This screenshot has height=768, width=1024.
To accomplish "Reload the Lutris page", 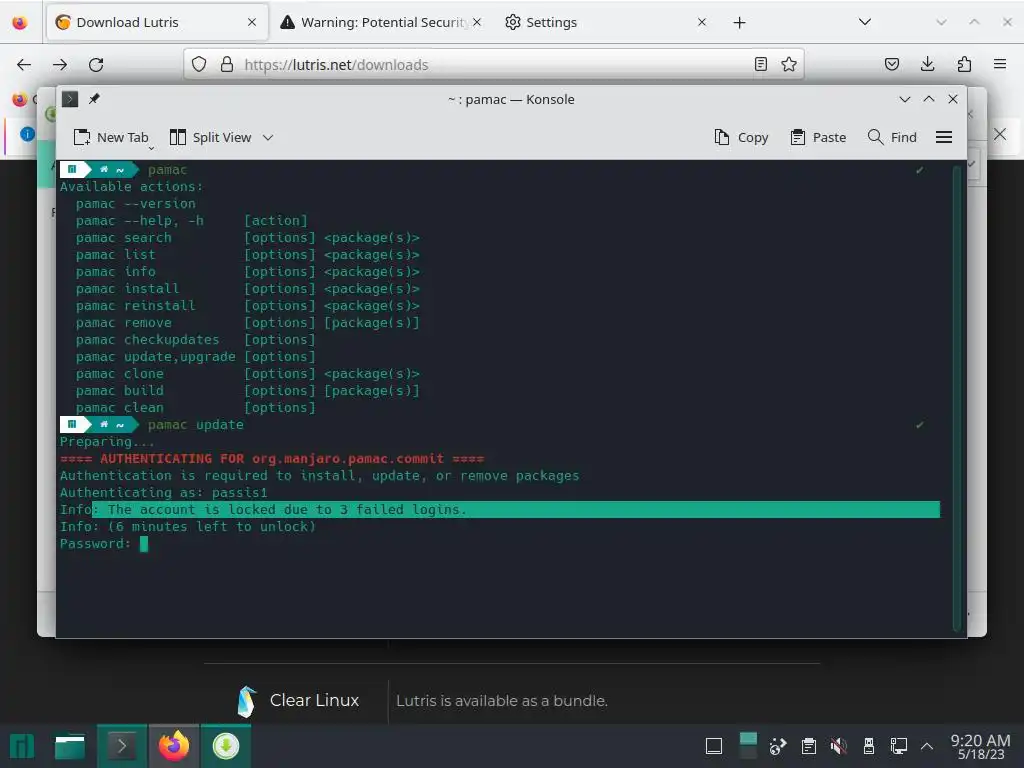I will (x=96, y=65).
